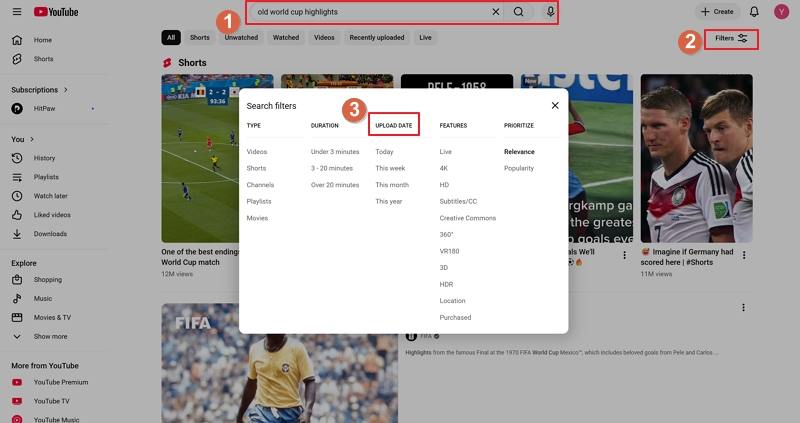The height and width of the screenshot is (423, 800).
Task: Choose duration Under 3 minutes
Action: 335,152
